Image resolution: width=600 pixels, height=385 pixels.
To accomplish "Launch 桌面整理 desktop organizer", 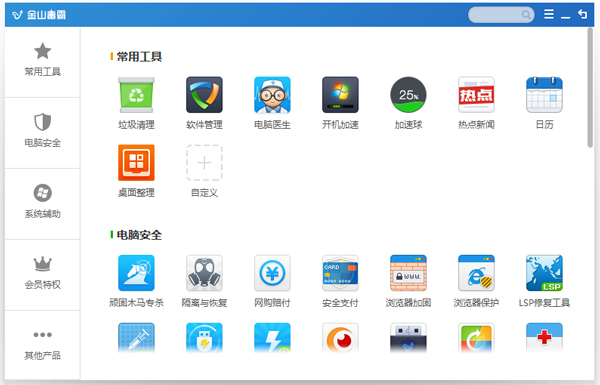I will (x=136, y=163).
